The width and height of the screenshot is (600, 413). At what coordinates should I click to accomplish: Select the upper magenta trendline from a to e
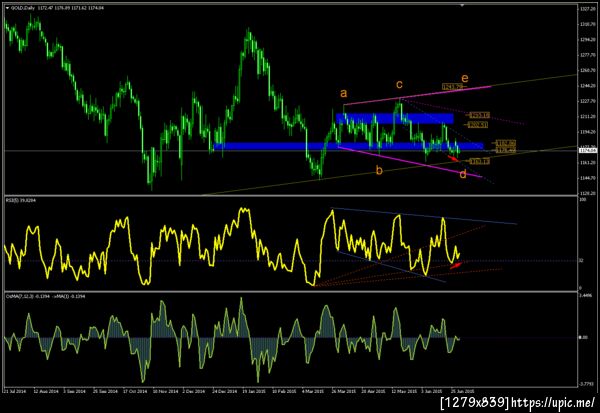point(417,96)
